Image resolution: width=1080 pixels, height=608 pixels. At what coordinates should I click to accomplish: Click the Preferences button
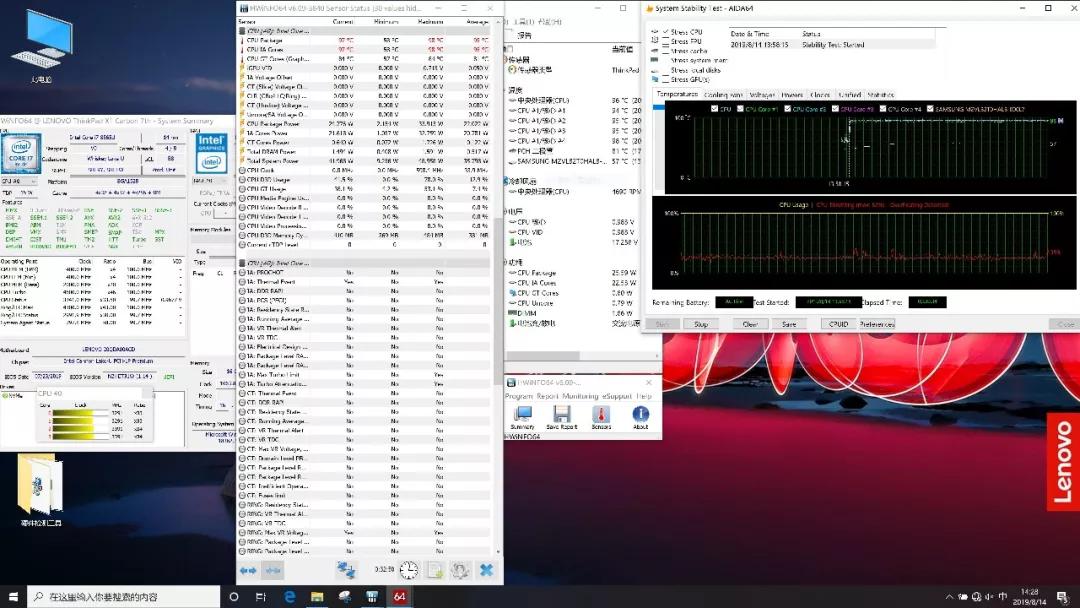click(x=876, y=324)
